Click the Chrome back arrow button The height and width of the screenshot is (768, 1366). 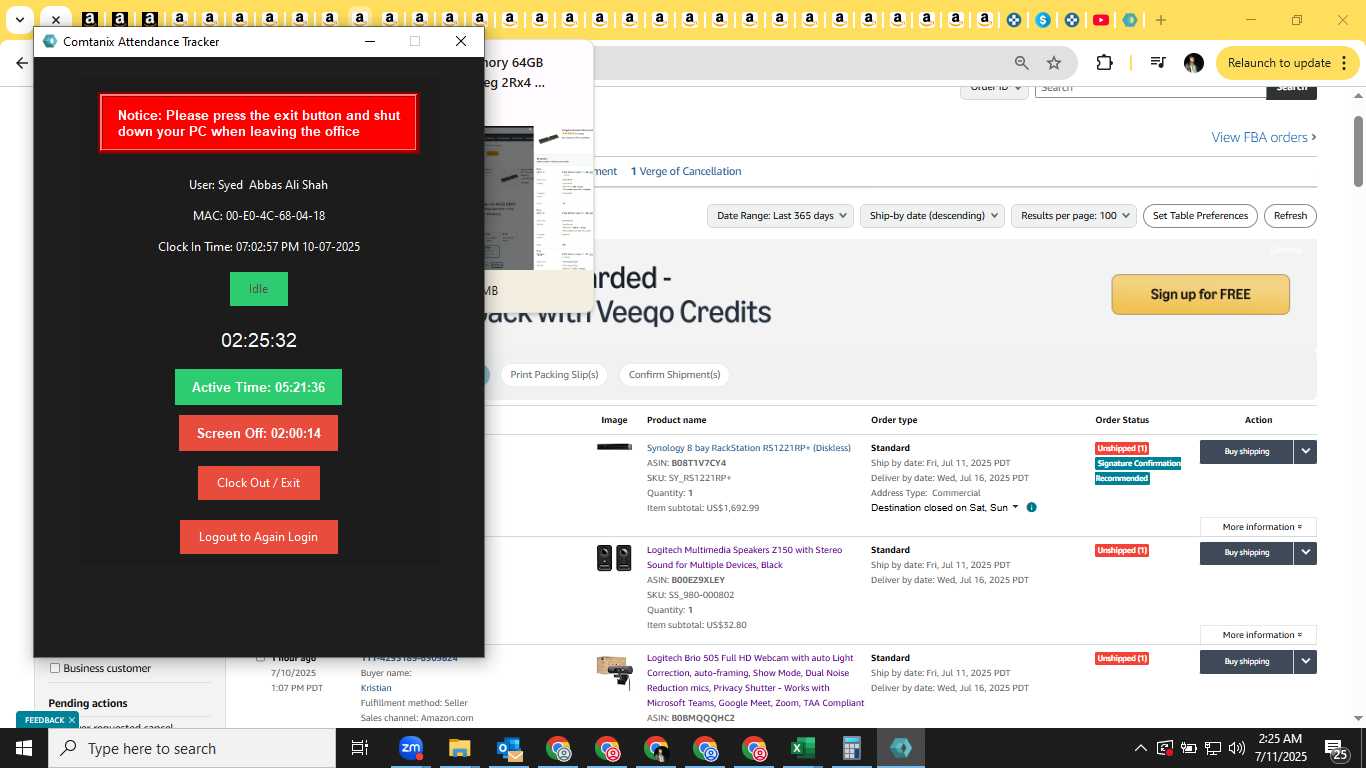(22, 63)
